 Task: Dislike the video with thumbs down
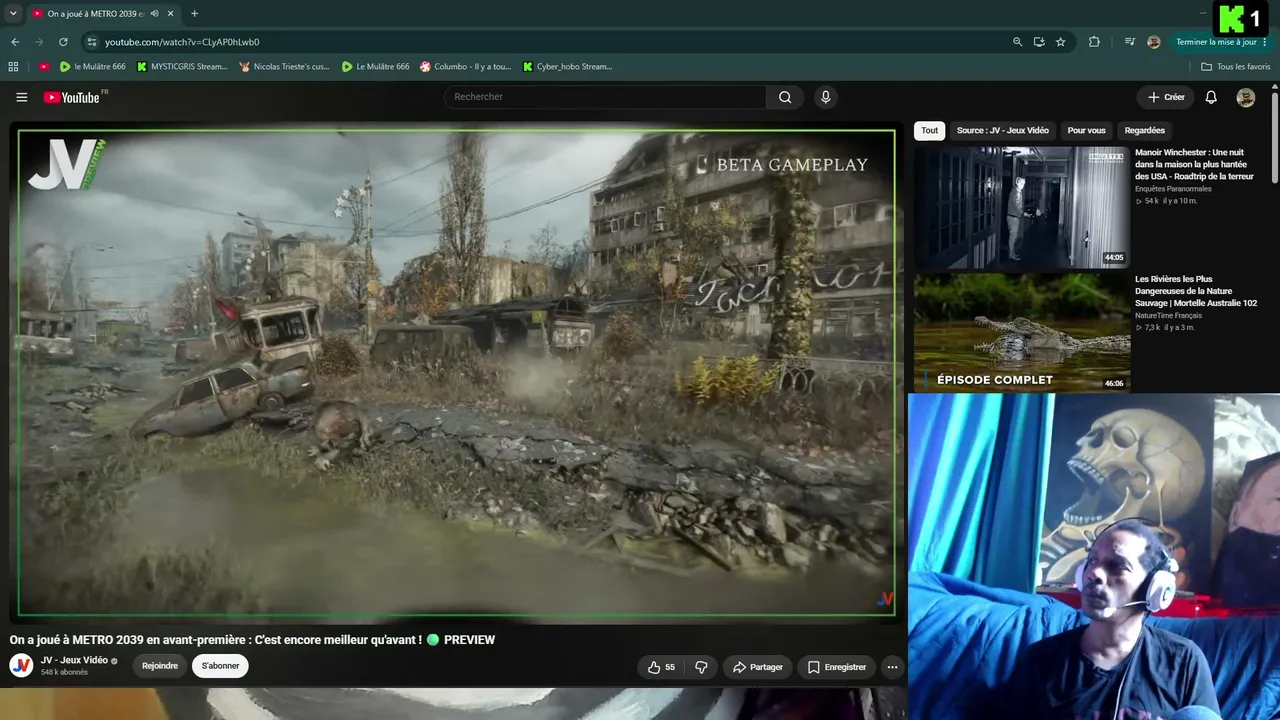[701, 667]
